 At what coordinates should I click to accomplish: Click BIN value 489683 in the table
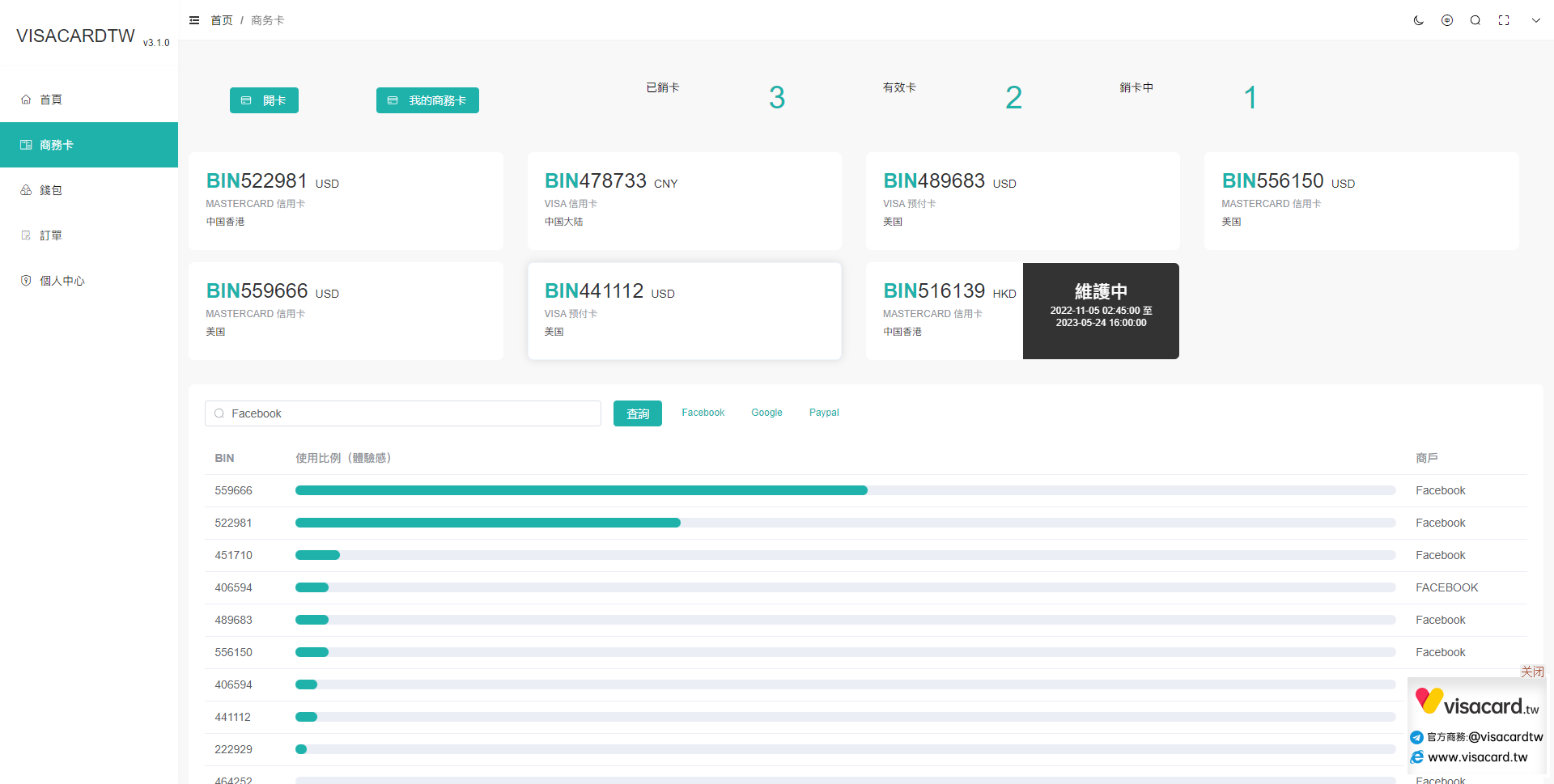[x=233, y=620]
